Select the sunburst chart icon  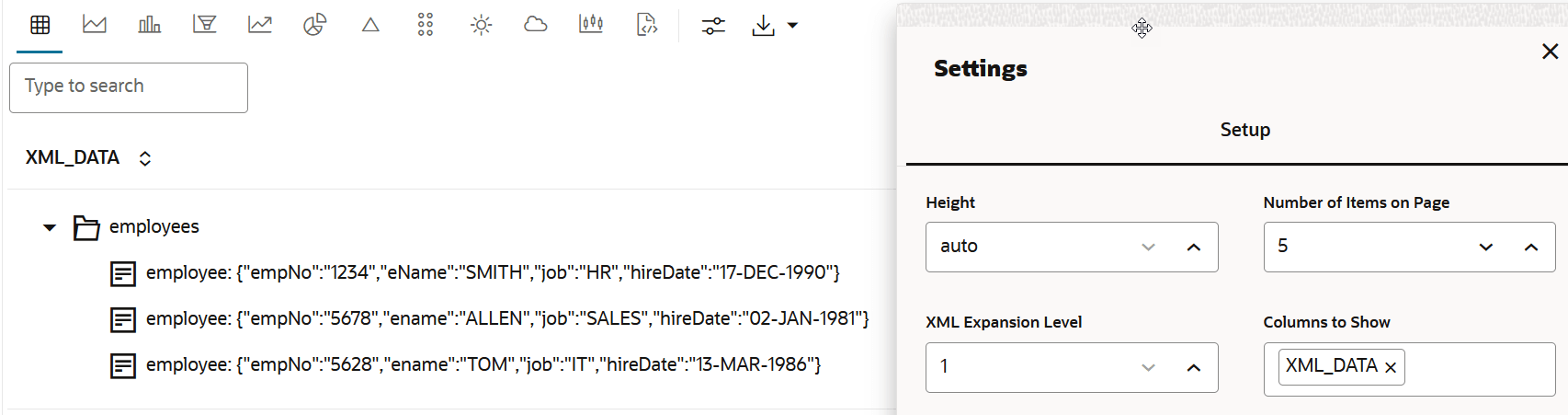tap(481, 25)
